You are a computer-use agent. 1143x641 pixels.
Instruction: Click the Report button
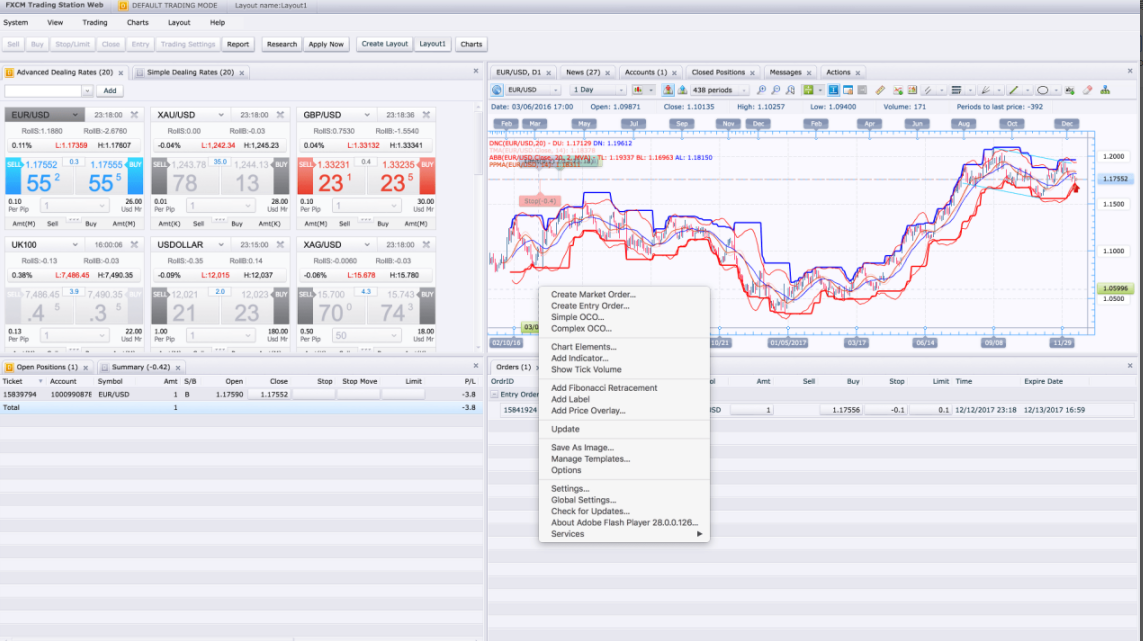click(238, 44)
